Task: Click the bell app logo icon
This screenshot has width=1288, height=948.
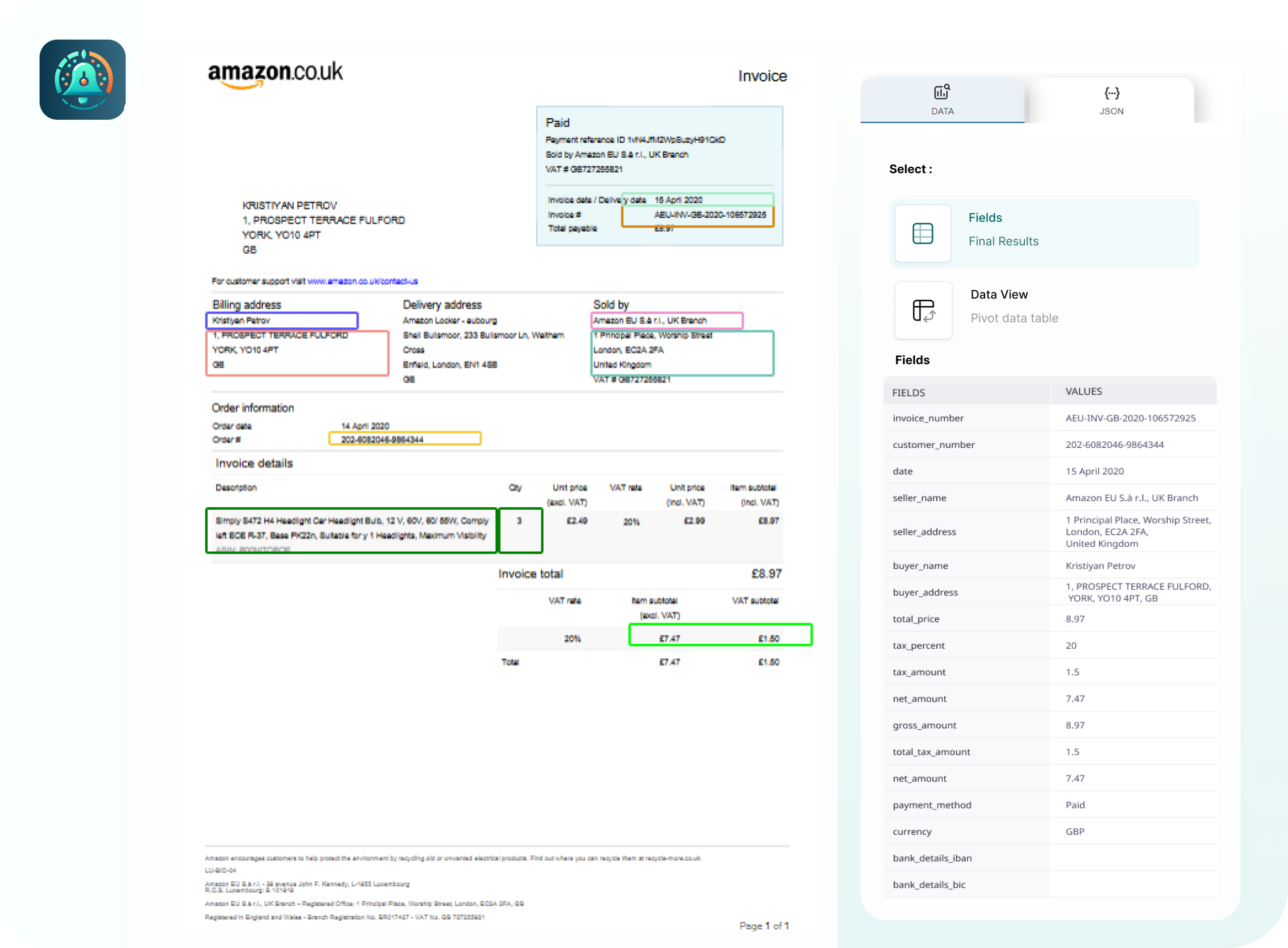Action: click(x=83, y=80)
